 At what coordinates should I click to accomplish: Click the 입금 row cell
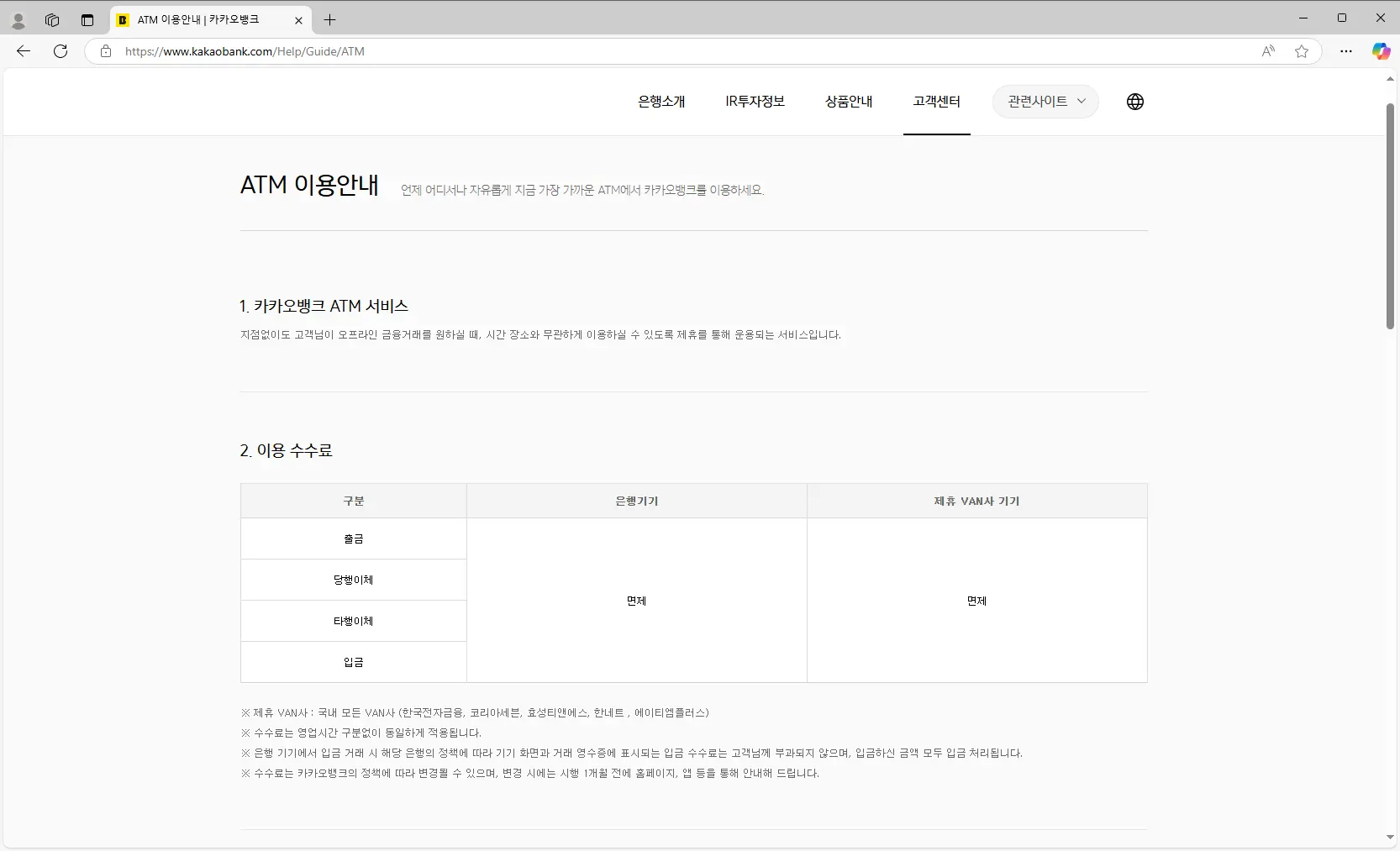click(x=354, y=662)
